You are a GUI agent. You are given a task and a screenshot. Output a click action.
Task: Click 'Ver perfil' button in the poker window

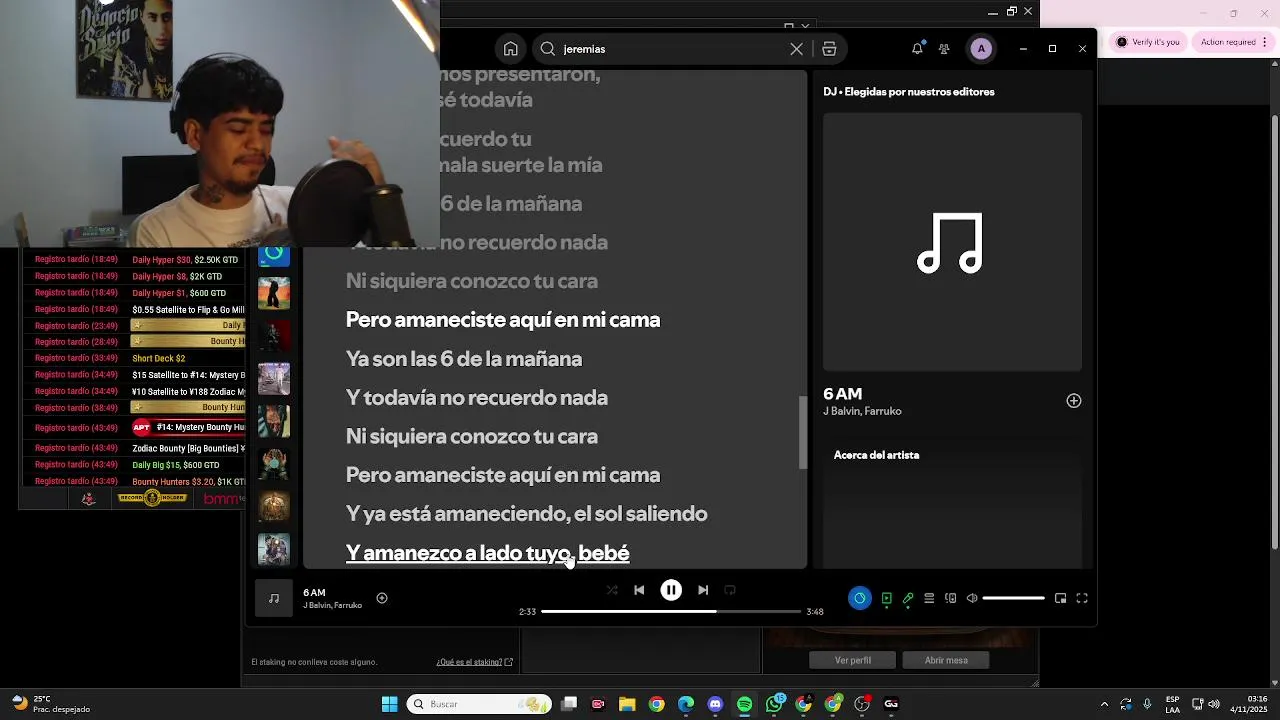(853, 660)
